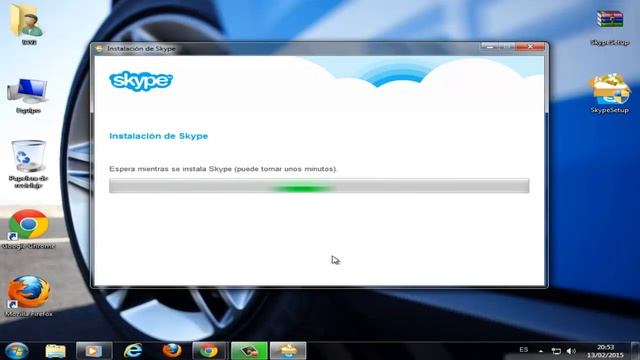640x360 pixels.
Task: Open the clock showing 20:53
Action: [x=605, y=351]
